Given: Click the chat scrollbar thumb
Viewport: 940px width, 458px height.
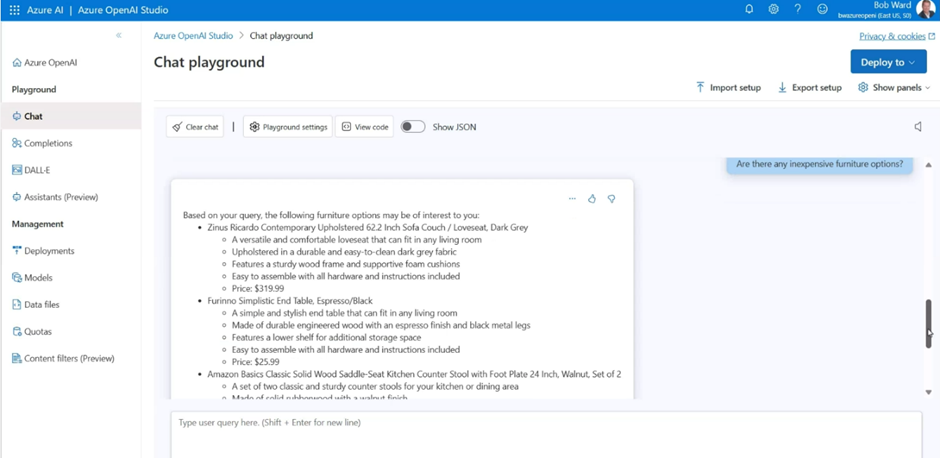Looking at the screenshot, I should pos(928,324).
